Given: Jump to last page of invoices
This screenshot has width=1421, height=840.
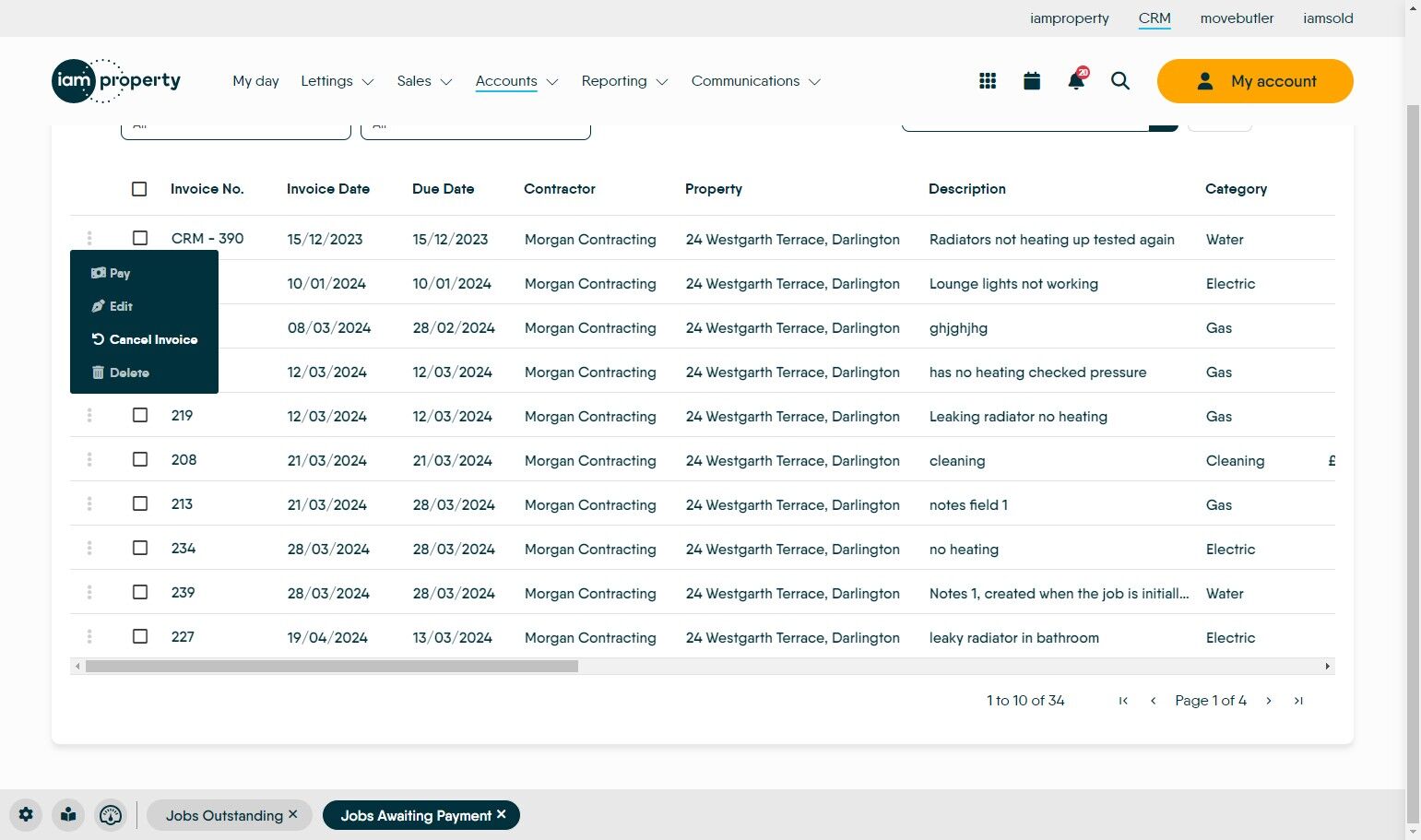Looking at the screenshot, I should (1298, 701).
